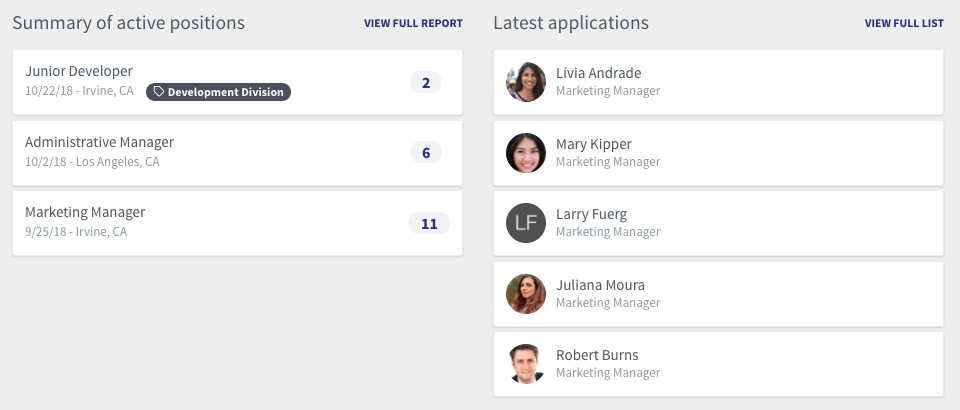
Task: Click Juliana Moura's profile photo
Action: (525, 294)
